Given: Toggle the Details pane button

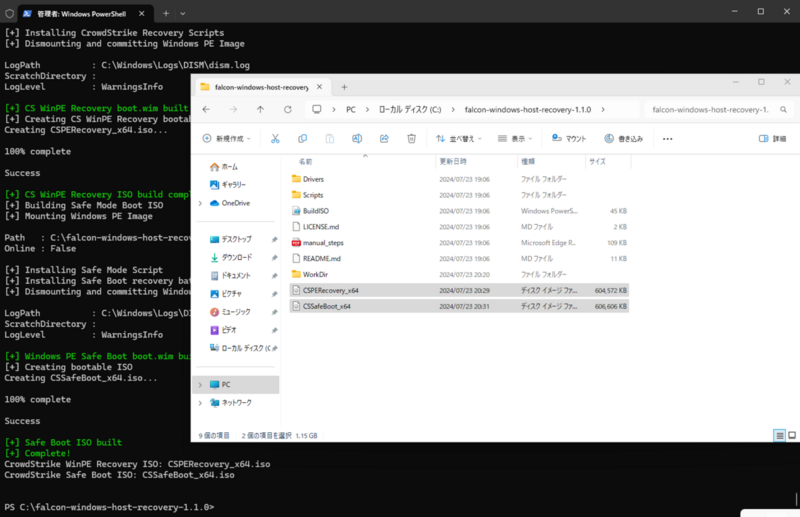Looking at the screenshot, I should [772, 138].
